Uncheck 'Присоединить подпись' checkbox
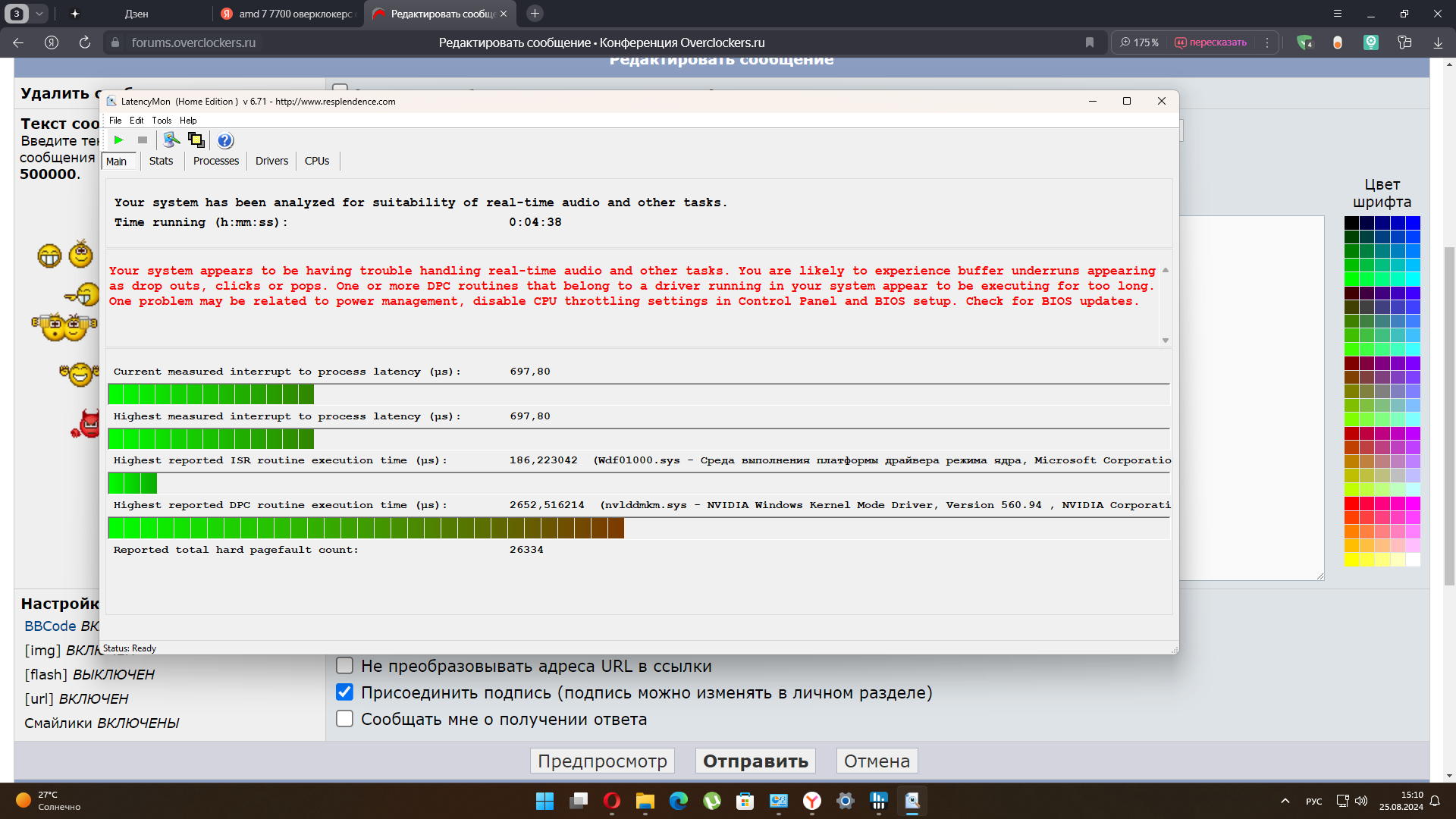The image size is (1456, 819). pyautogui.click(x=344, y=692)
